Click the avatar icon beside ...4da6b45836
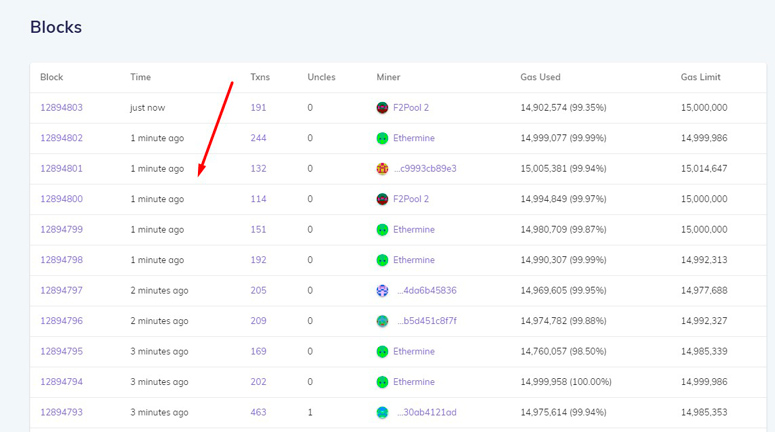 [382, 291]
